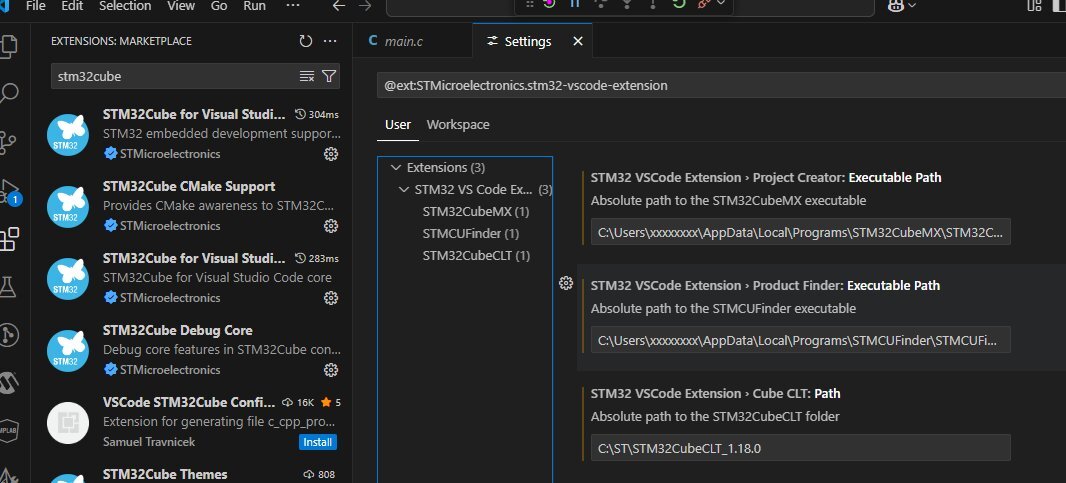The width and height of the screenshot is (1066, 483).
Task: Manage gear for STM32Cube CMake Support
Action: [330, 226]
